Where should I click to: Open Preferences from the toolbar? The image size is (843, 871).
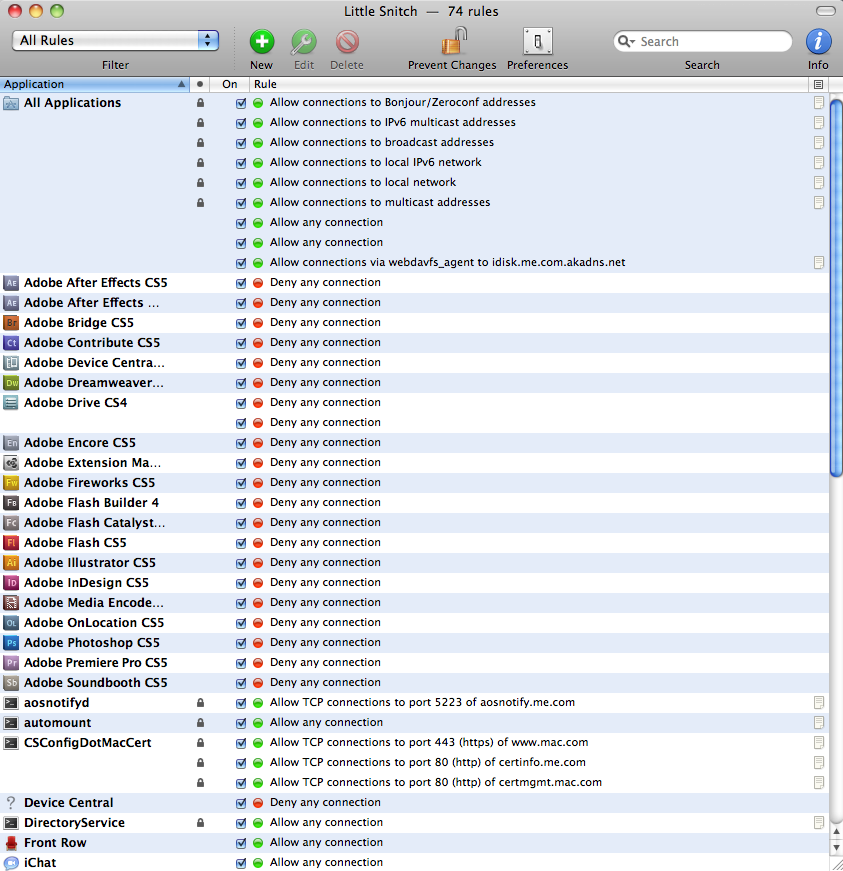[538, 42]
